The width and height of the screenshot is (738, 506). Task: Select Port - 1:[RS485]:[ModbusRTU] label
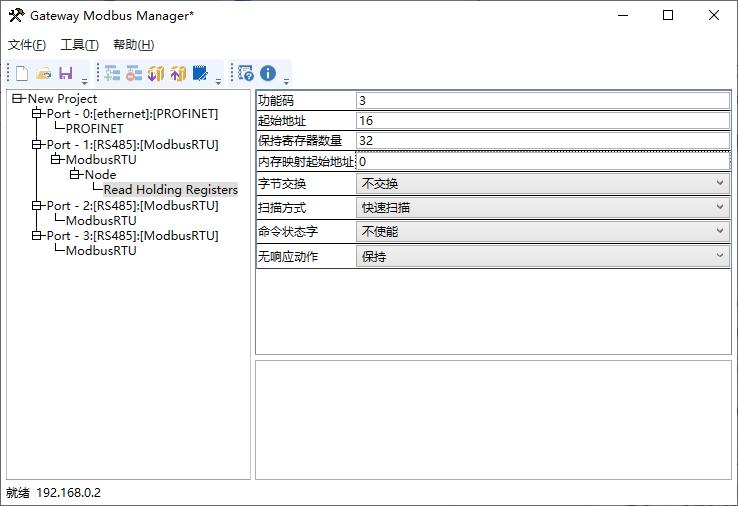pos(132,145)
